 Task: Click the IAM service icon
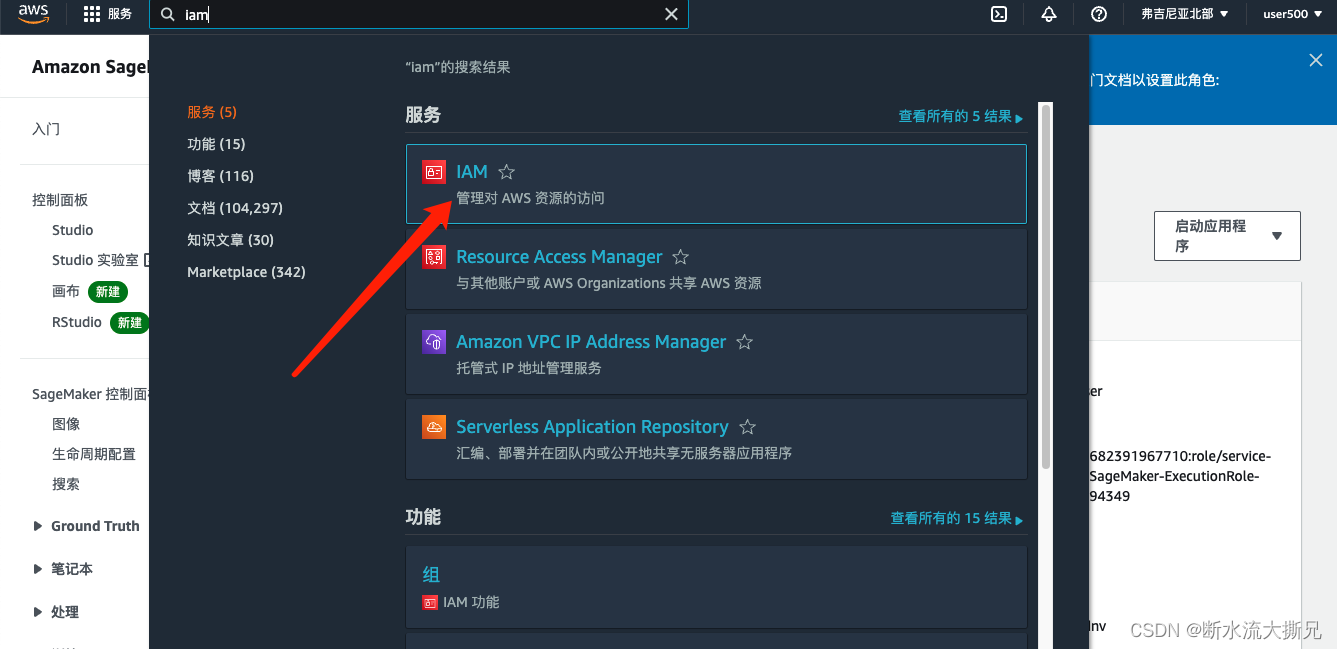434,172
